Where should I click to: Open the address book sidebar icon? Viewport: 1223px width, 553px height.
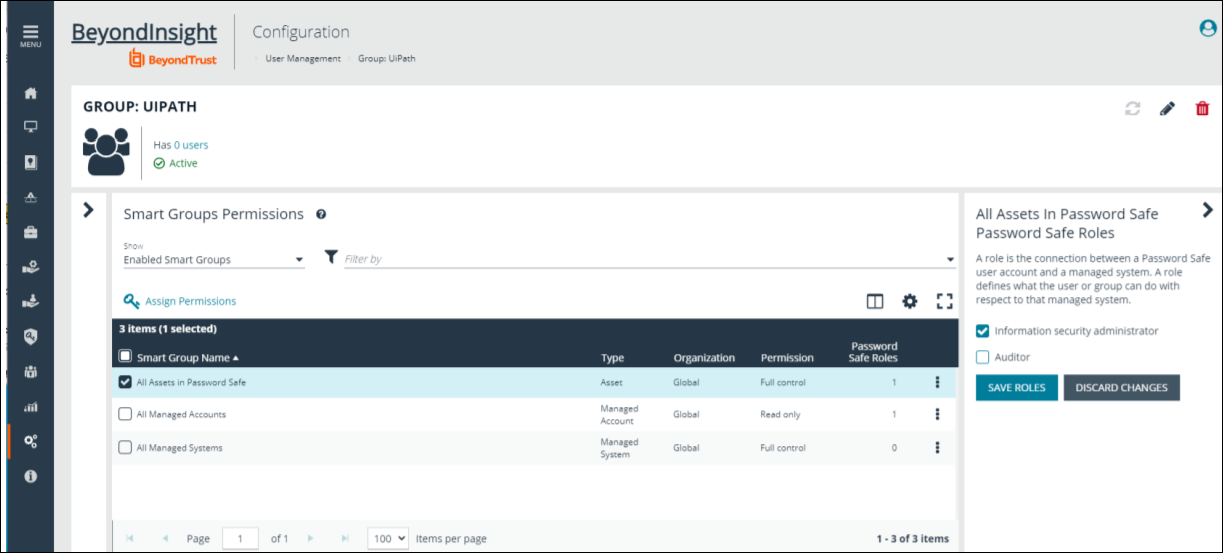click(30, 162)
